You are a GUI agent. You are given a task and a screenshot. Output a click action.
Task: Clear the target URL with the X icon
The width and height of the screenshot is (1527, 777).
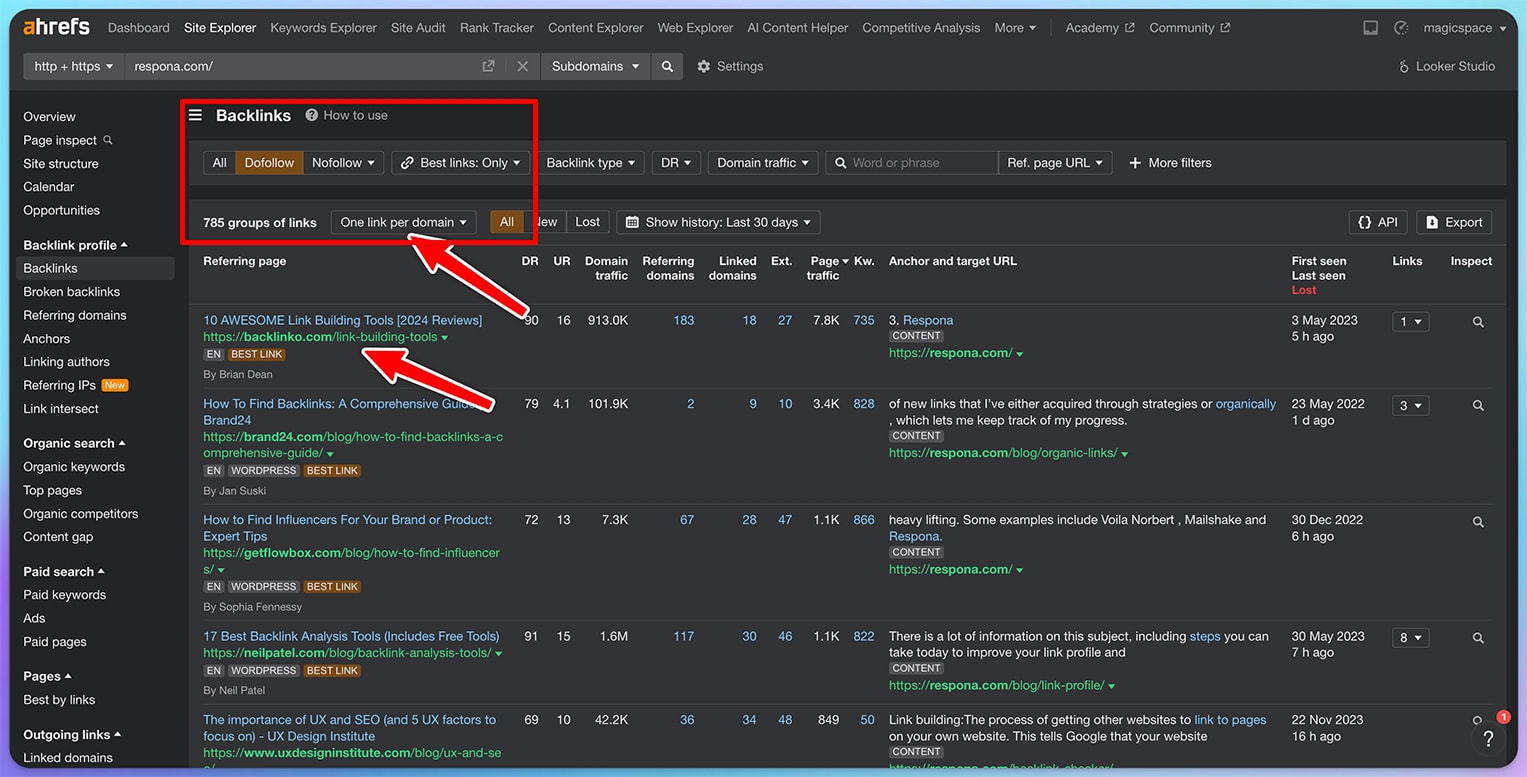(x=523, y=66)
